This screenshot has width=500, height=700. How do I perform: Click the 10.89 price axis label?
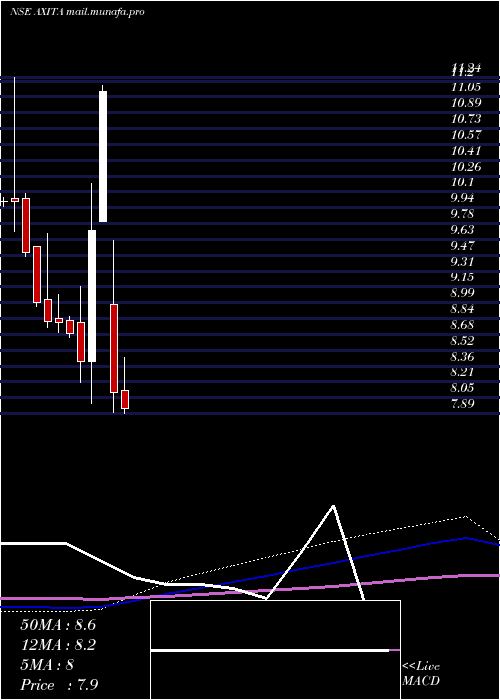coord(466,103)
